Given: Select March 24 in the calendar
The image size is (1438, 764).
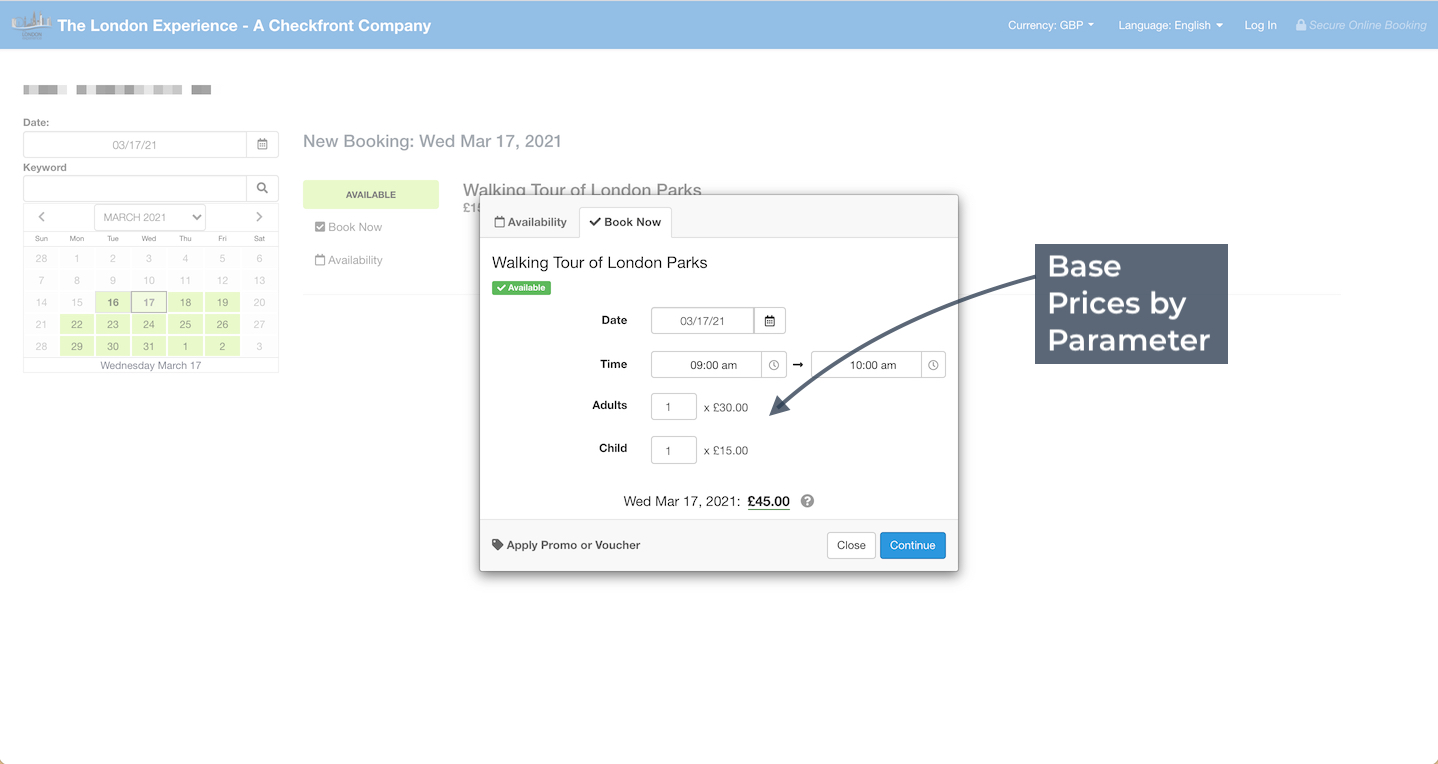Looking at the screenshot, I should point(149,324).
